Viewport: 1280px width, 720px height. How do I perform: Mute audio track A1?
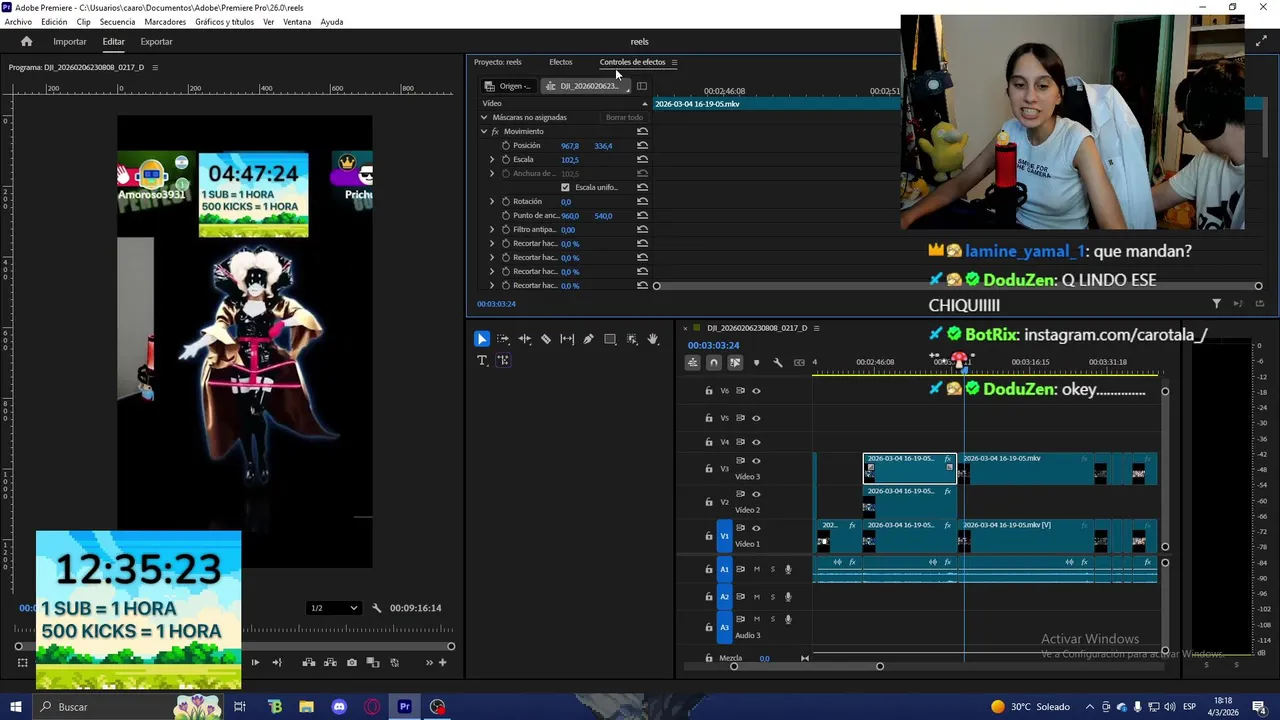pyautogui.click(x=756, y=569)
